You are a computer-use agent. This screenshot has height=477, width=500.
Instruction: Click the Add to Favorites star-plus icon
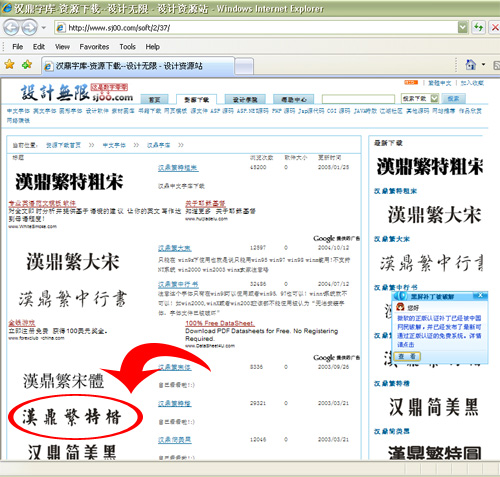[27, 64]
